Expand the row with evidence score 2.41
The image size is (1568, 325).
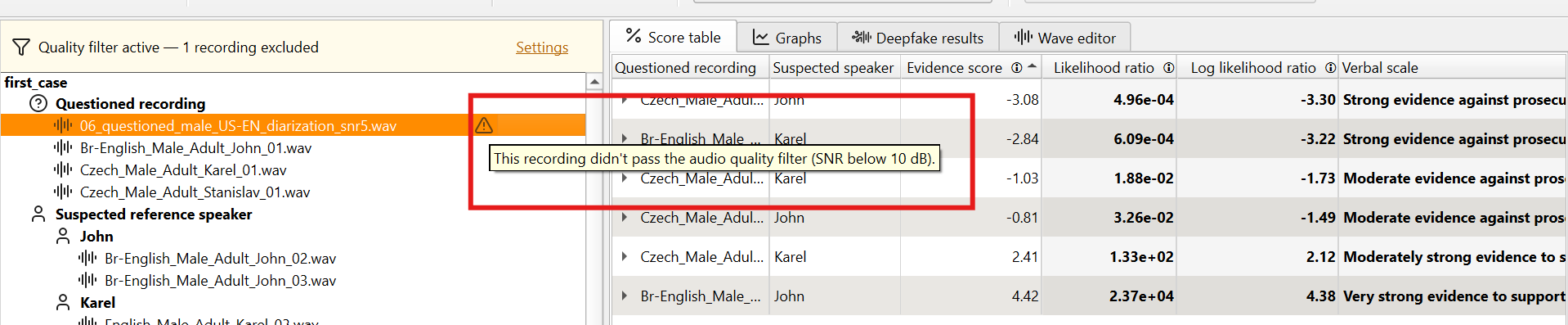pyautogui.click(x=624, y=257)
